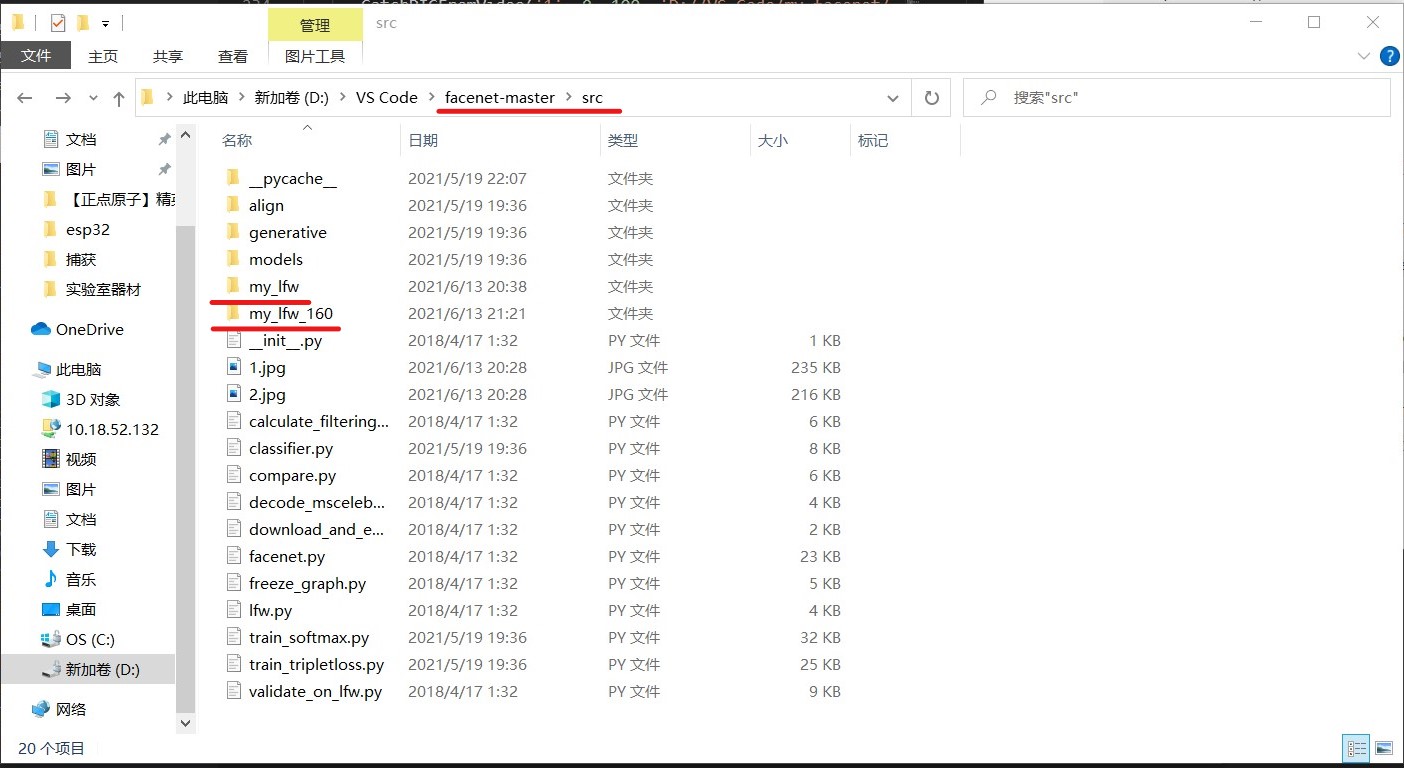Image resolution: width=1404 pixels, height=768 pixels.
Task: Switch to the 主页 ribbon tab
Action: coord(103,57)
